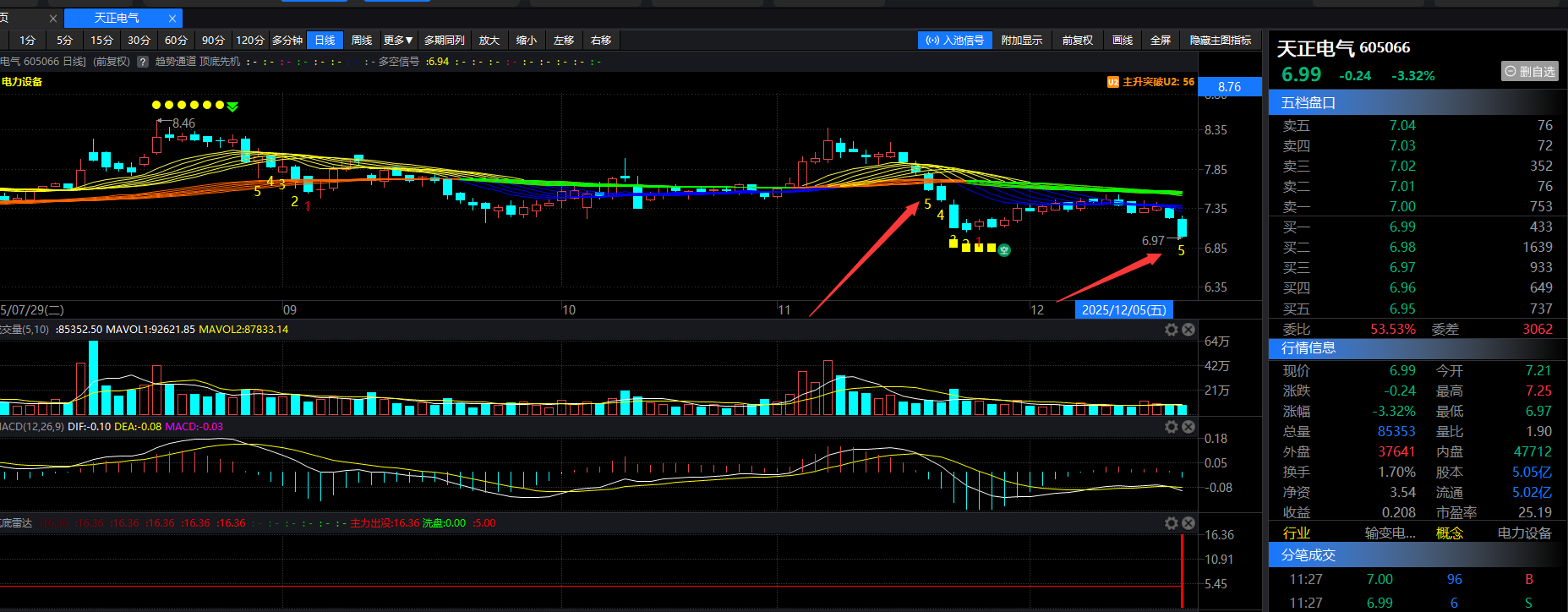Image resolution: width=1568 pixels, height=612 pixels.
Task: Click the 8.76 price axis marker
Action: click(x=1230, y=86)
